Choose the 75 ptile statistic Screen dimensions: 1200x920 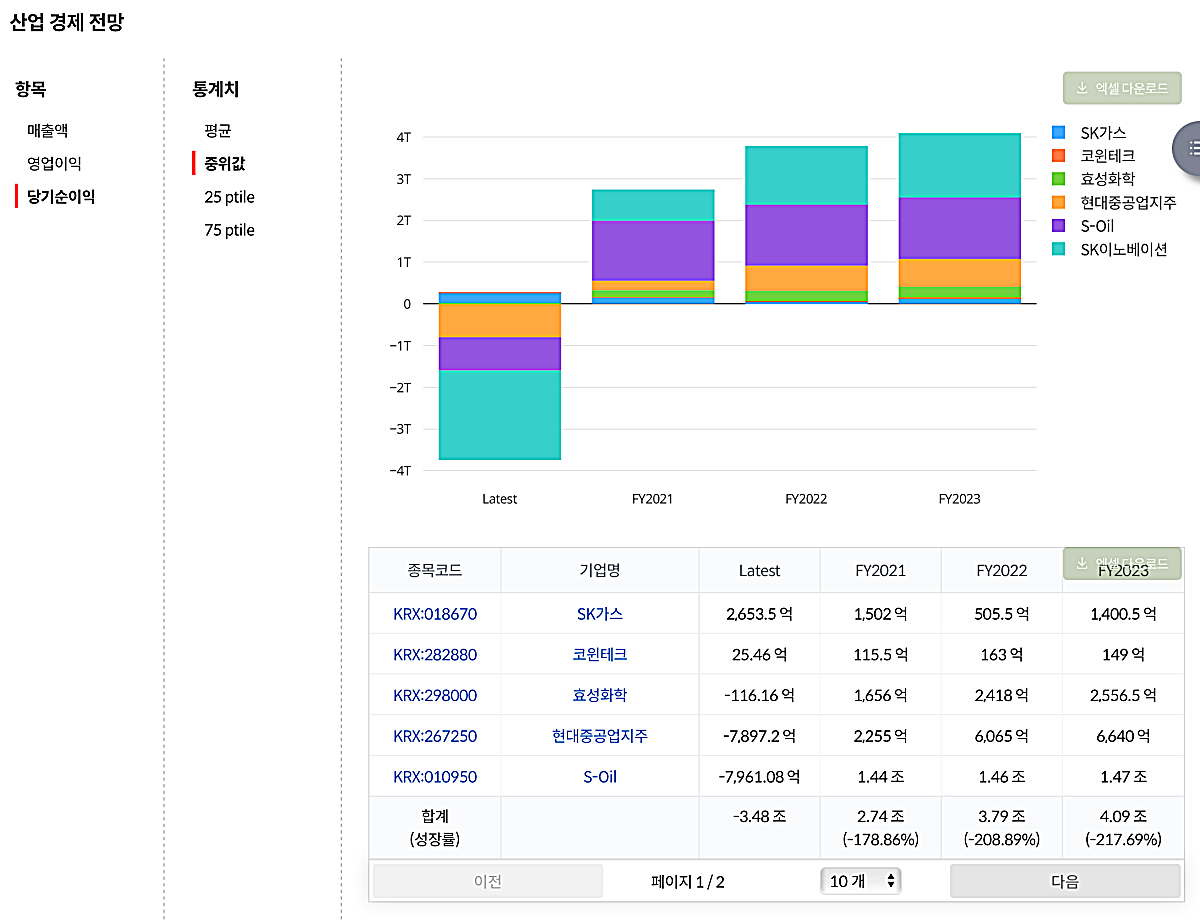click(230, 230)
